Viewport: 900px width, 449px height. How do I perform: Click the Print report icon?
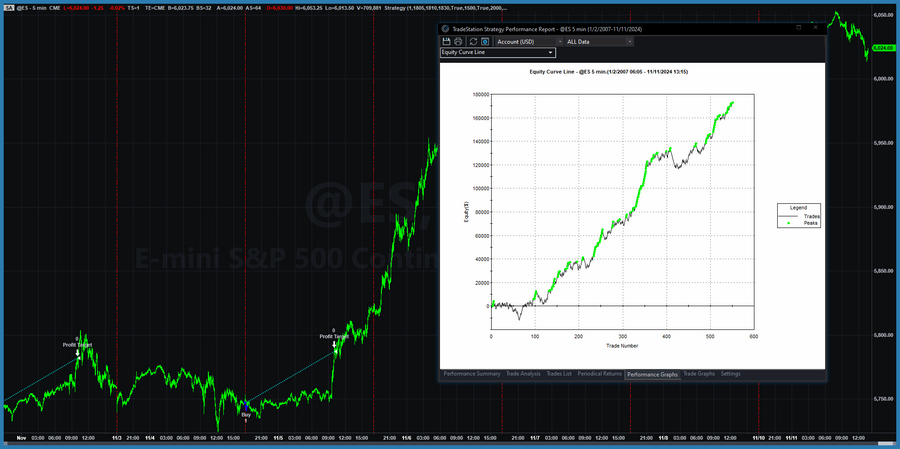pos(458,41)
